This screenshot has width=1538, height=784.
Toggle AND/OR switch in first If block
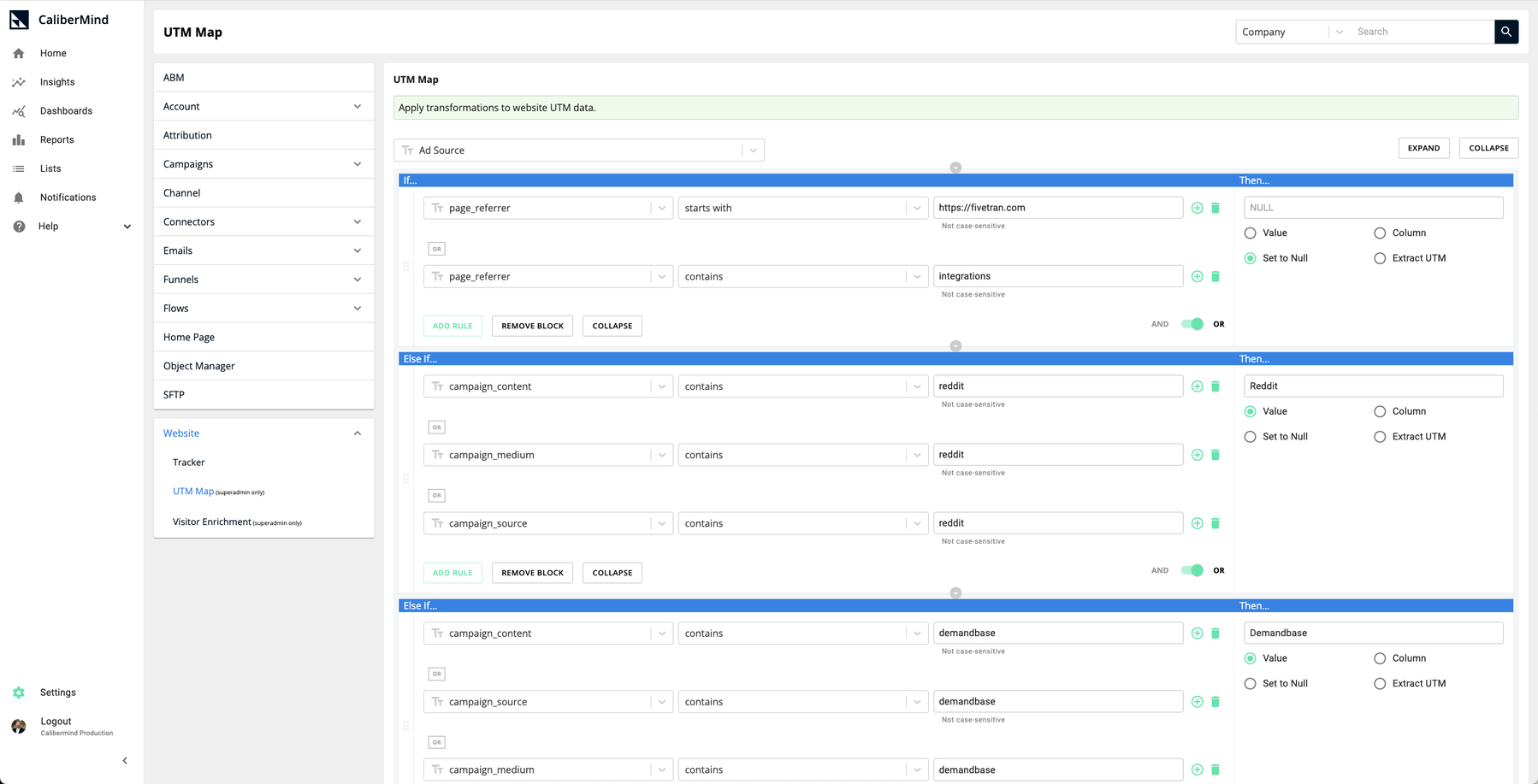1192,324
